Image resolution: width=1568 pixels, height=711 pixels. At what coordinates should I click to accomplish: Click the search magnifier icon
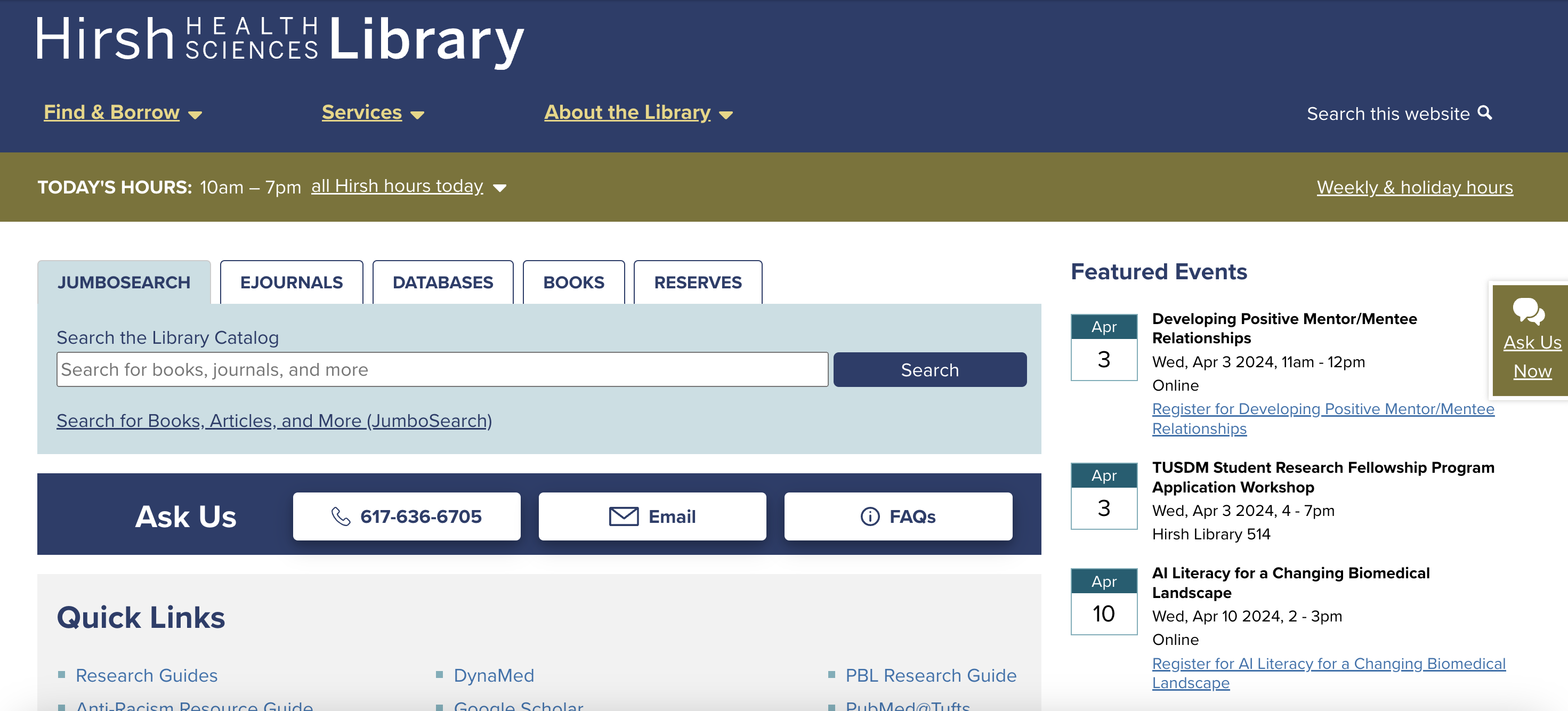point(1485,113)
